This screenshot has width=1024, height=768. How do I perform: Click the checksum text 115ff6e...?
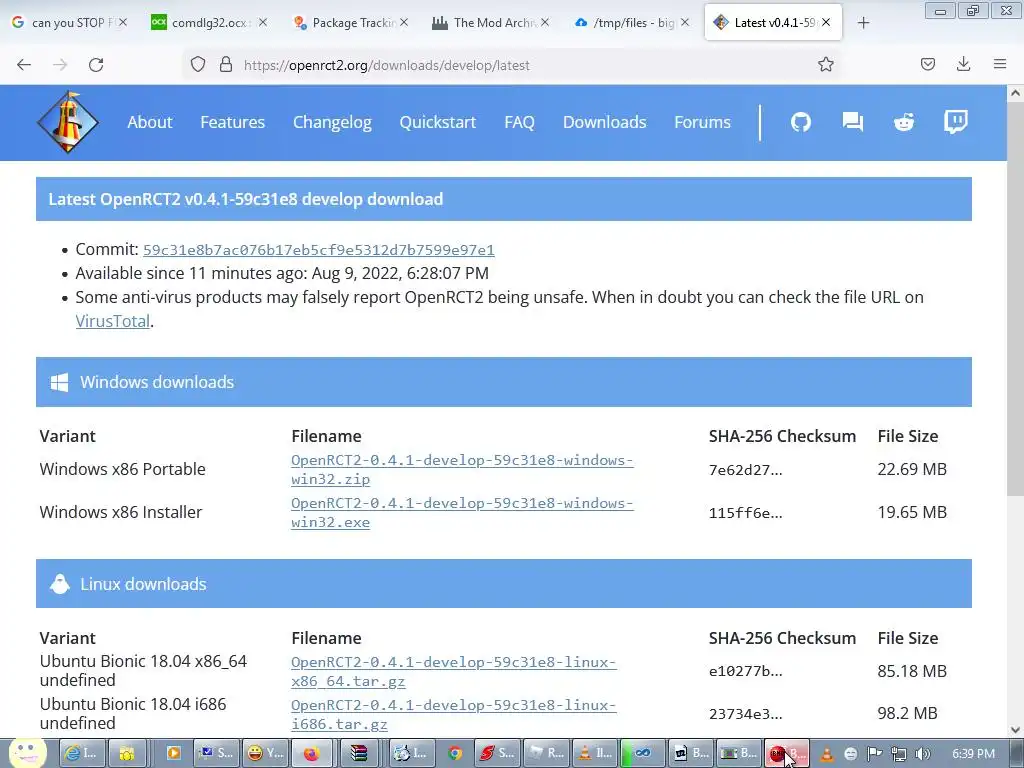(x=745, y=513)
